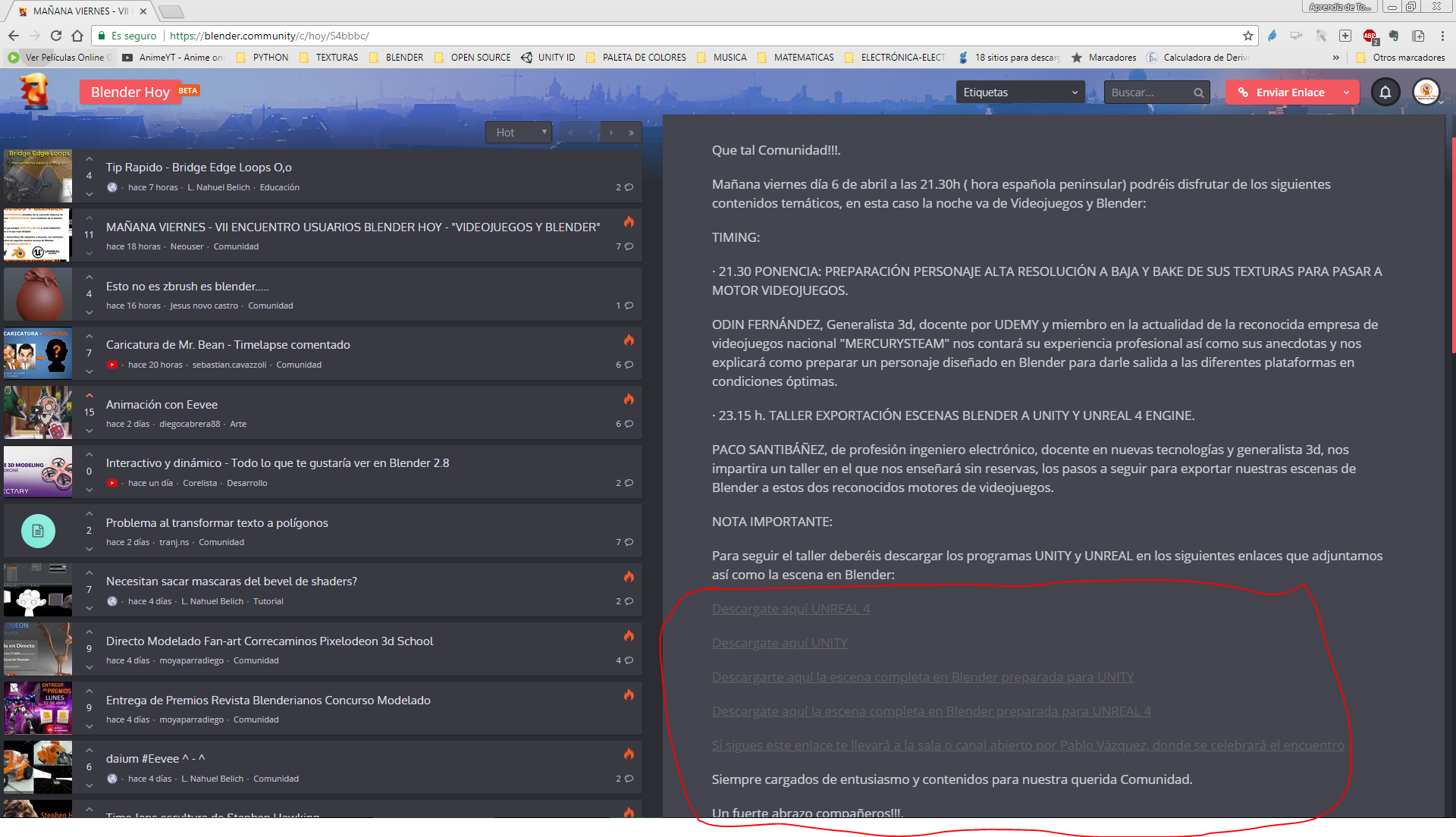
Task: Open the Esto no es zbrush es blender post
Action: [x=187, y=286]
